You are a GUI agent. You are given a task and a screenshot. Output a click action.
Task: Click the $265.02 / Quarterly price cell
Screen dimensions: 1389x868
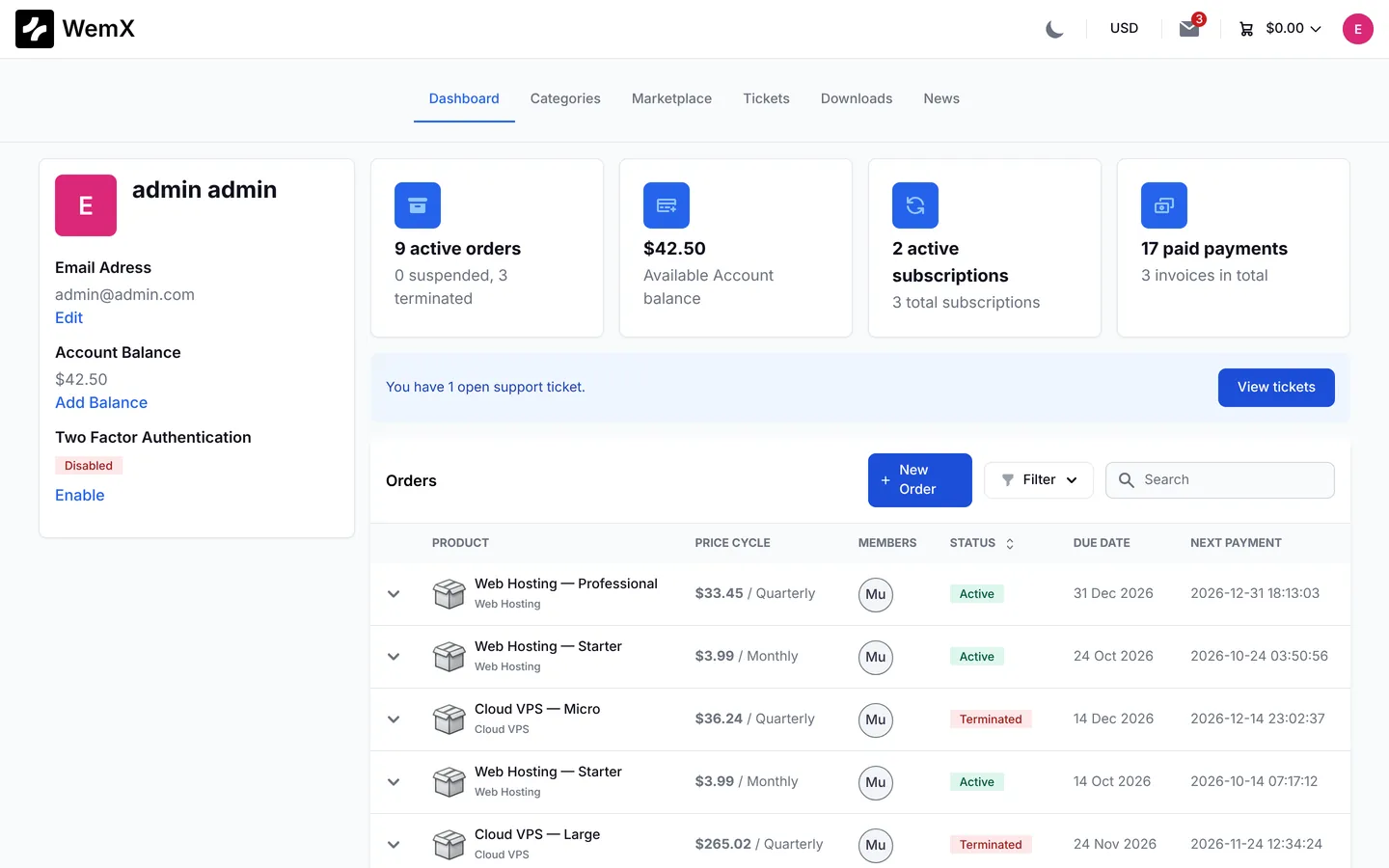coord(759,844)
